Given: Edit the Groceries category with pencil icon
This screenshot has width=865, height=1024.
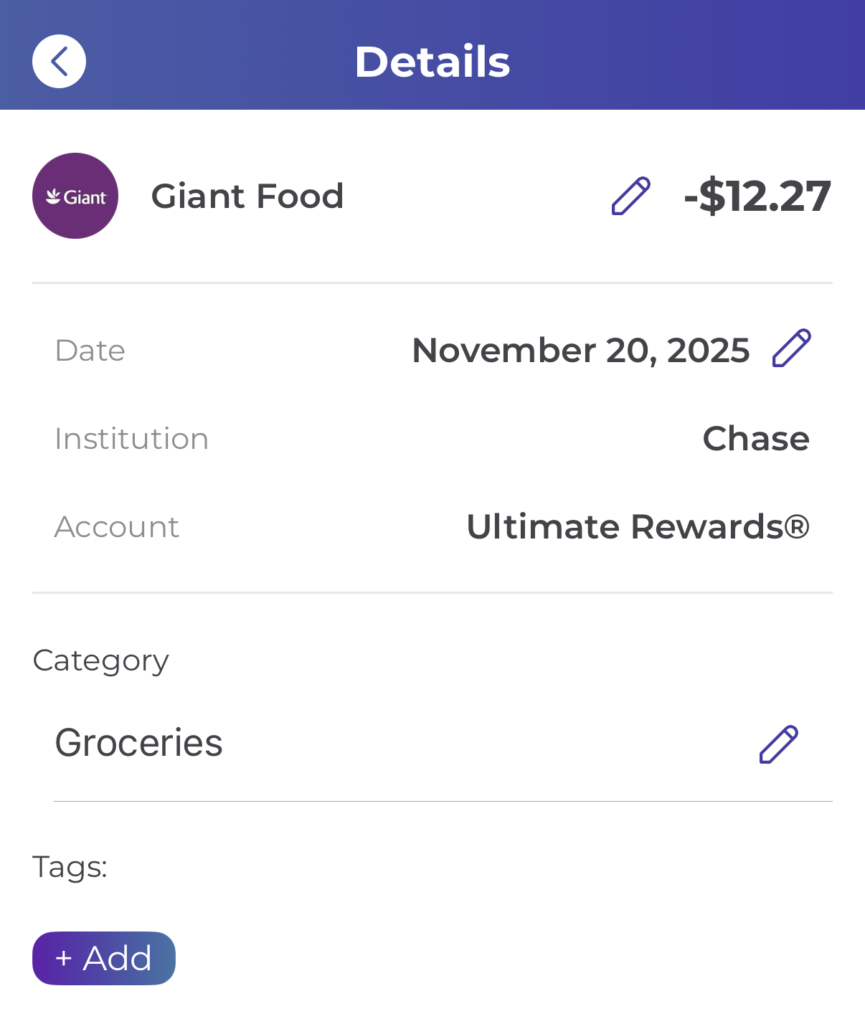Looking at the screenshot, I should pyautogui.click(x=778, y=744).
